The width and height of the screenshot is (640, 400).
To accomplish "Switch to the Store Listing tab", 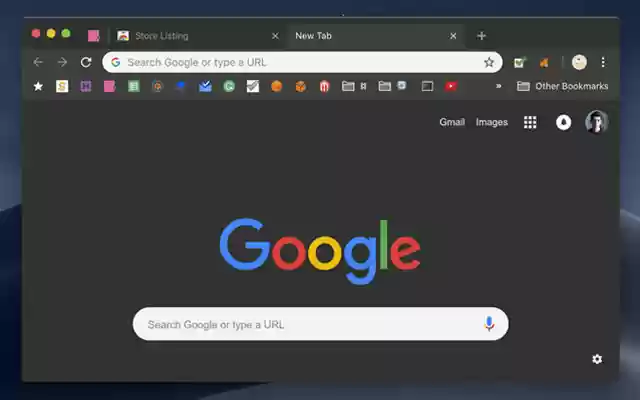I will tap(198, 36).
